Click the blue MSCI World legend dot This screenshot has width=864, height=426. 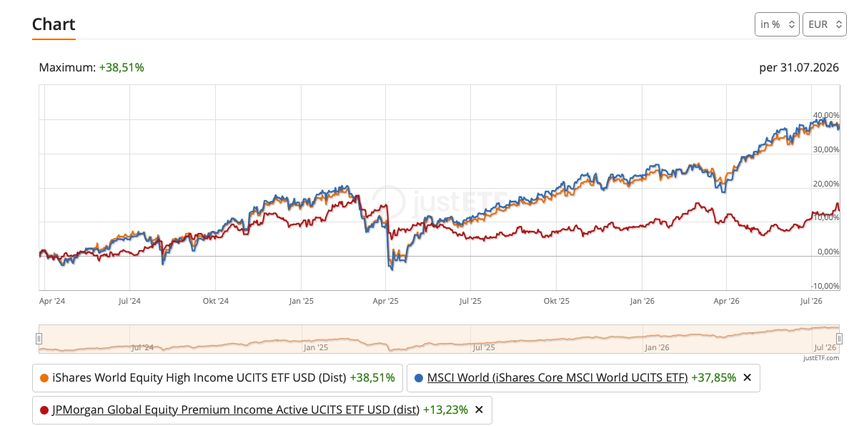[419, 378]
